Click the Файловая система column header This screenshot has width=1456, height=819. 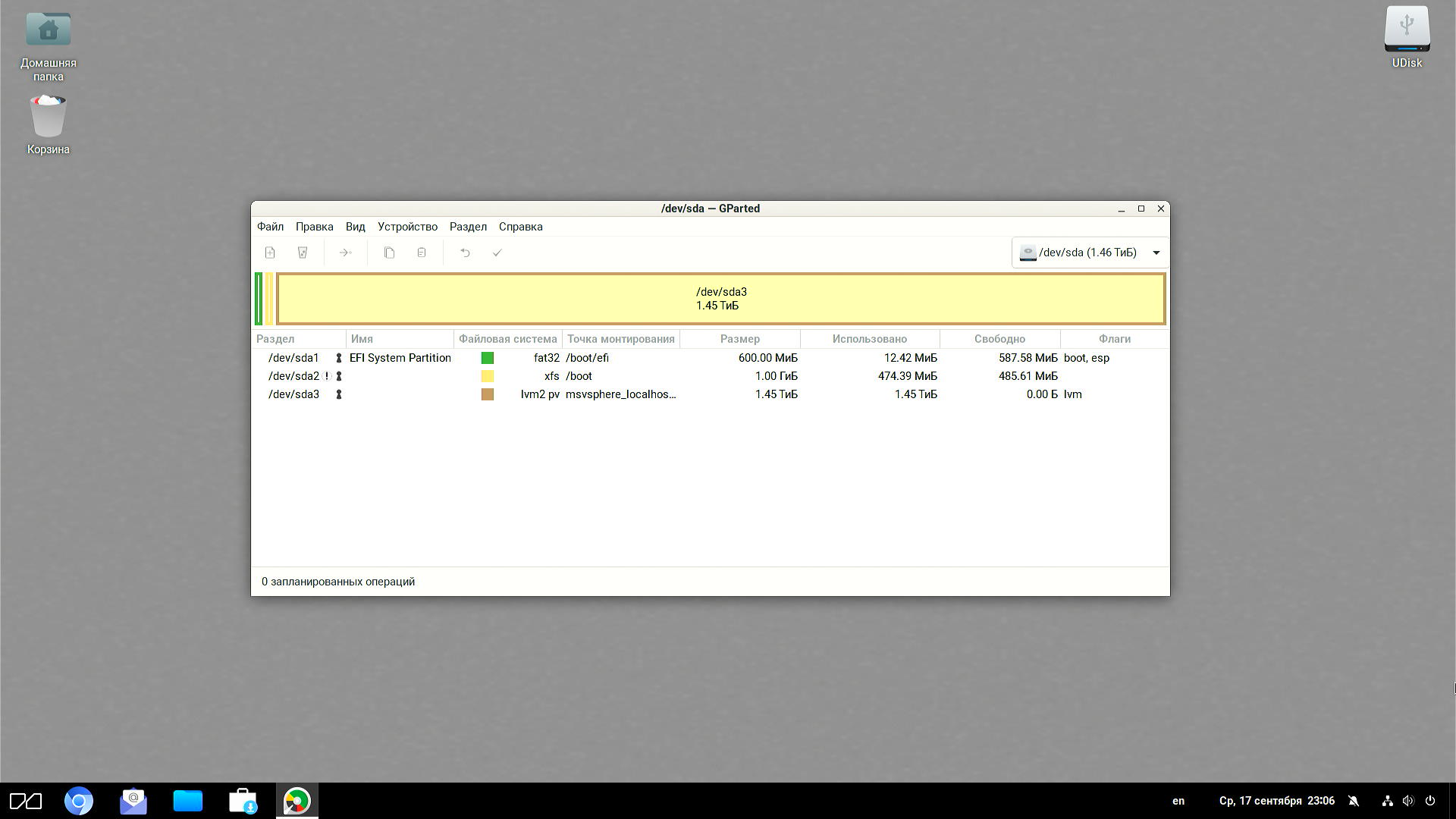[507, 339]
